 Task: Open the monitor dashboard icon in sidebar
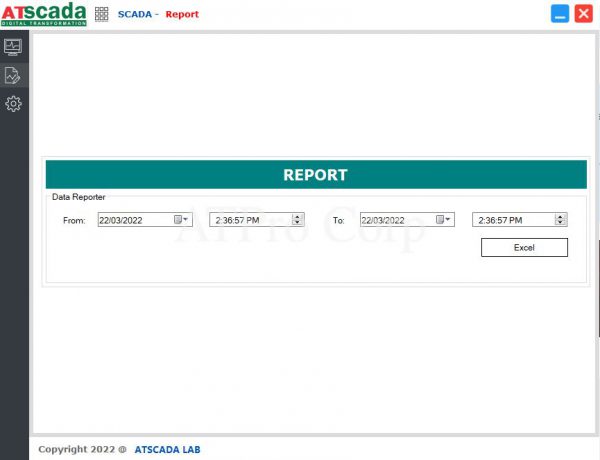point(14,46)
